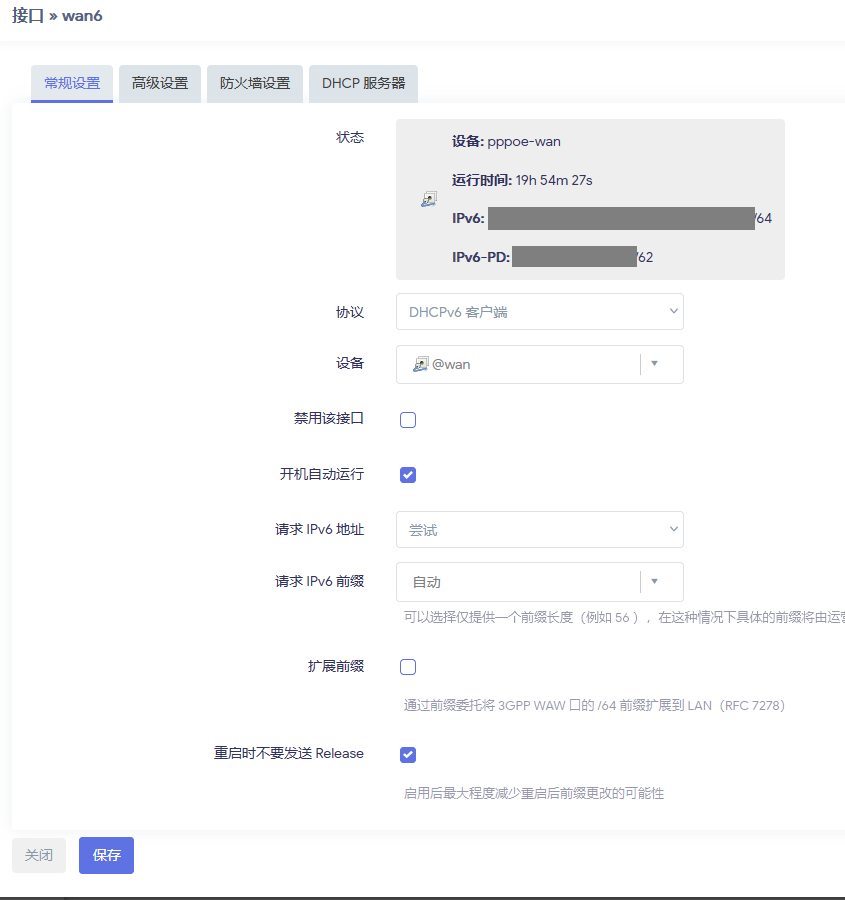
Task: Enable the 扩展前缀 checkbox
Action: point(408,667)
